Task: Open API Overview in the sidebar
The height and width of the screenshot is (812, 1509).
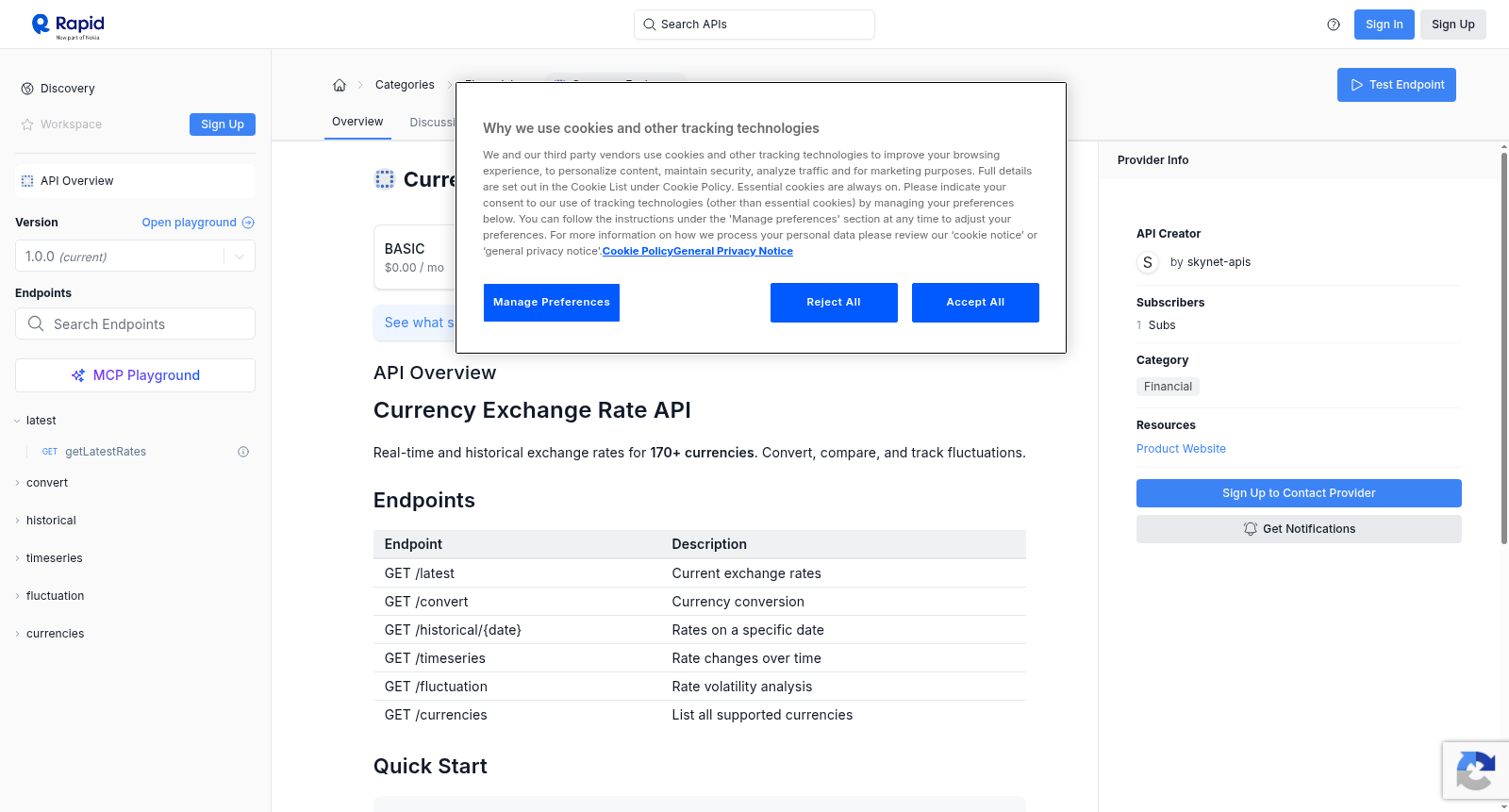Action: [135, 181]
